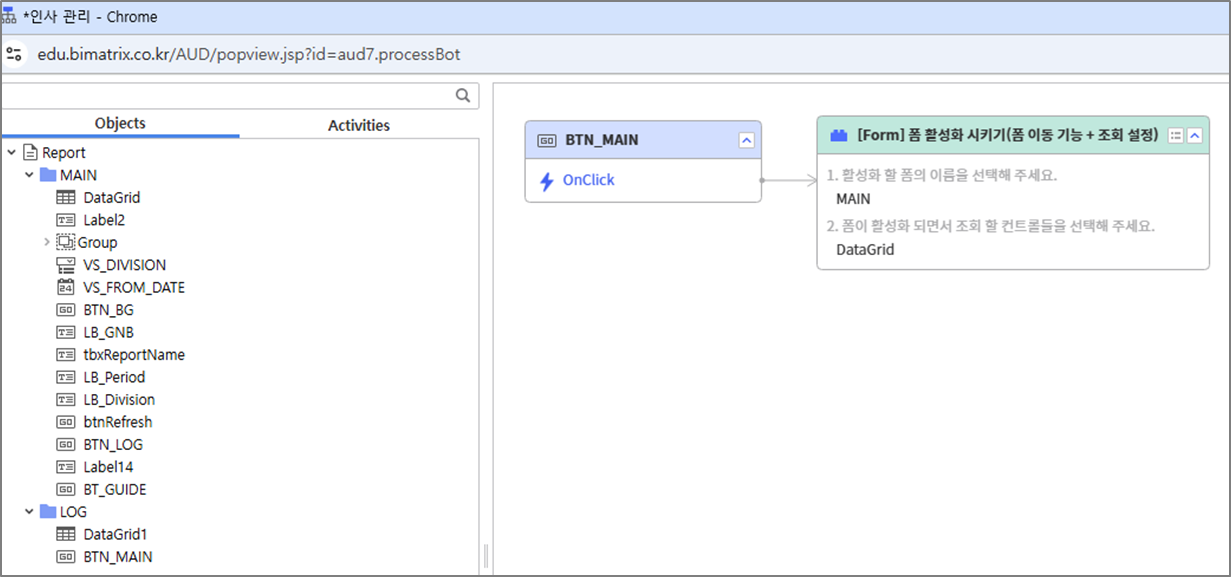Select the Objects tab
Image resolution: width=1231 pixels, height=577 pixels.
[x=120, y=124]
